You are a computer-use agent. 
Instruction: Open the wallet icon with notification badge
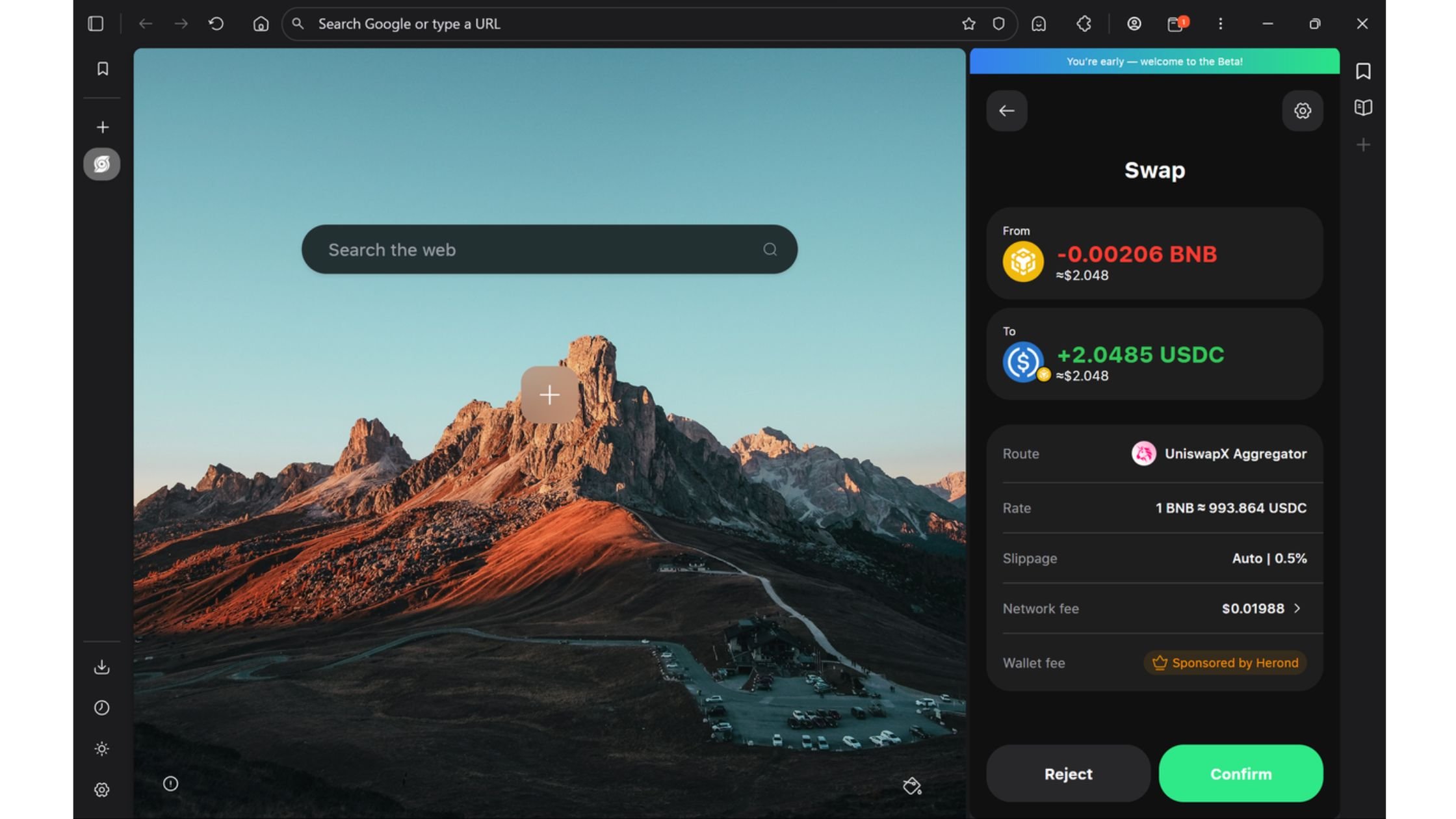[1175, 24]
